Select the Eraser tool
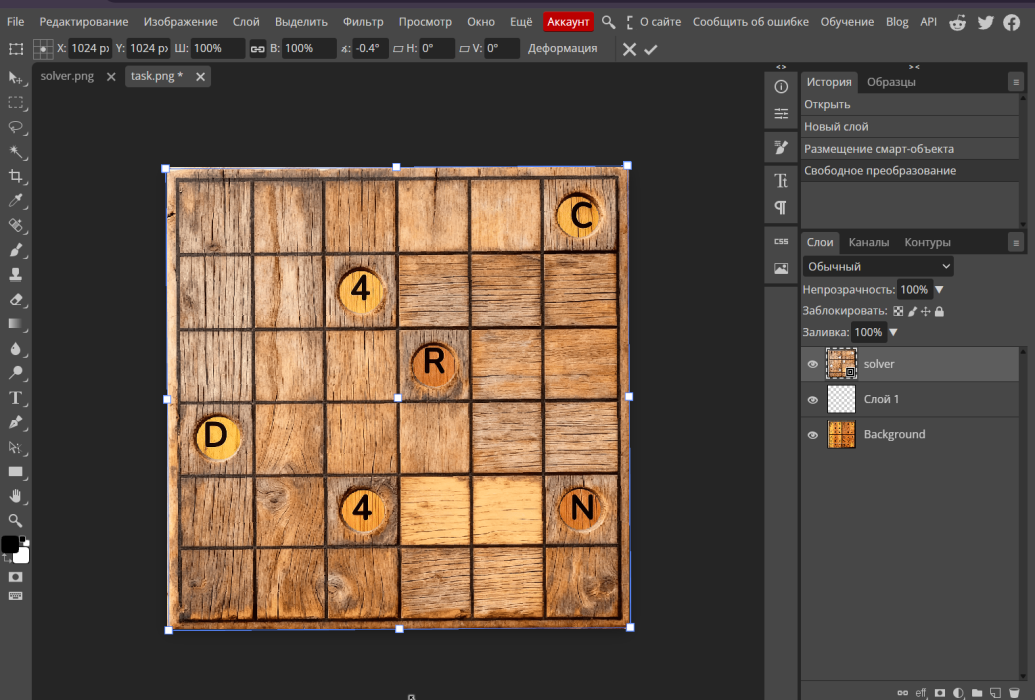Viewport: 1035px width, 700px height. coord(15,299)
